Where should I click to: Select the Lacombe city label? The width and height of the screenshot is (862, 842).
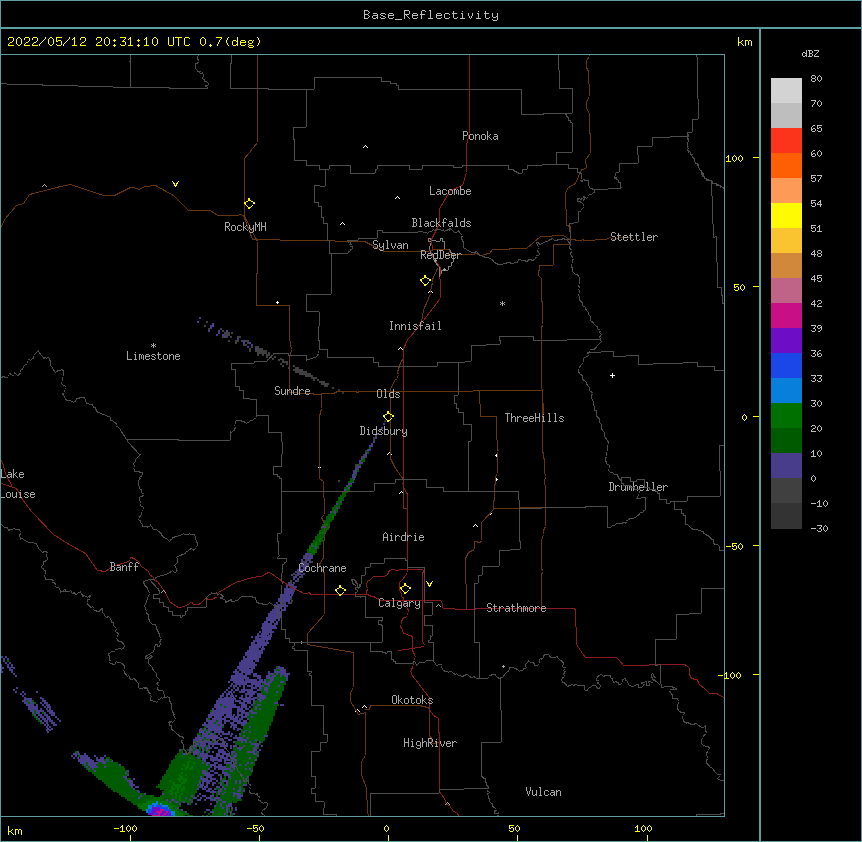click(450, 191)
